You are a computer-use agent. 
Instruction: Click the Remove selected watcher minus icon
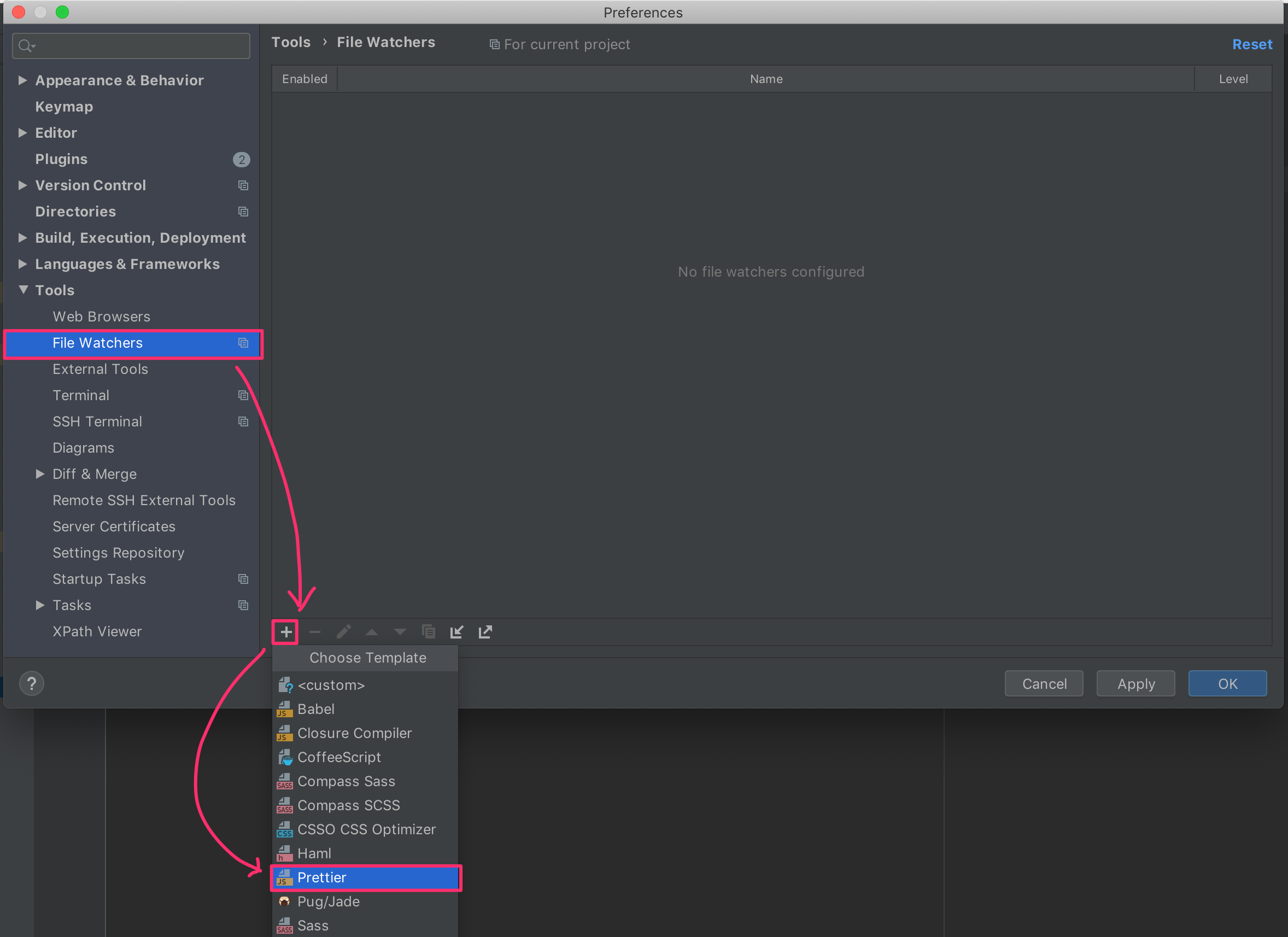[x=312, y=631]
